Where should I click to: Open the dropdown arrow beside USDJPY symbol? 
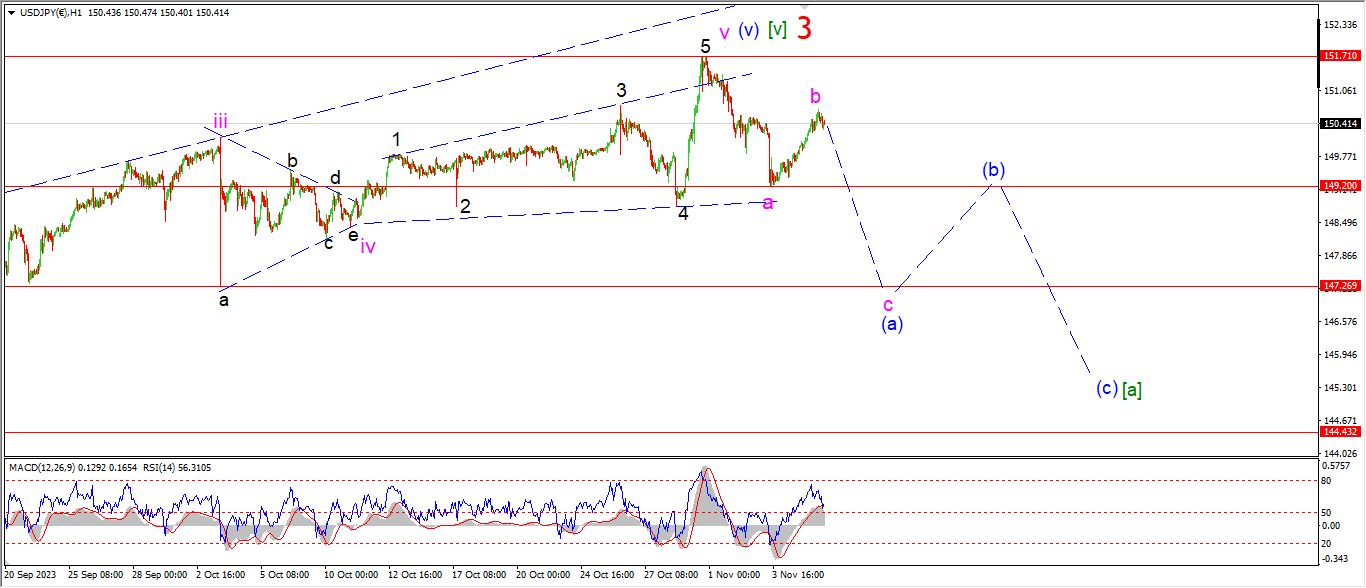click(x=10, y=13)
